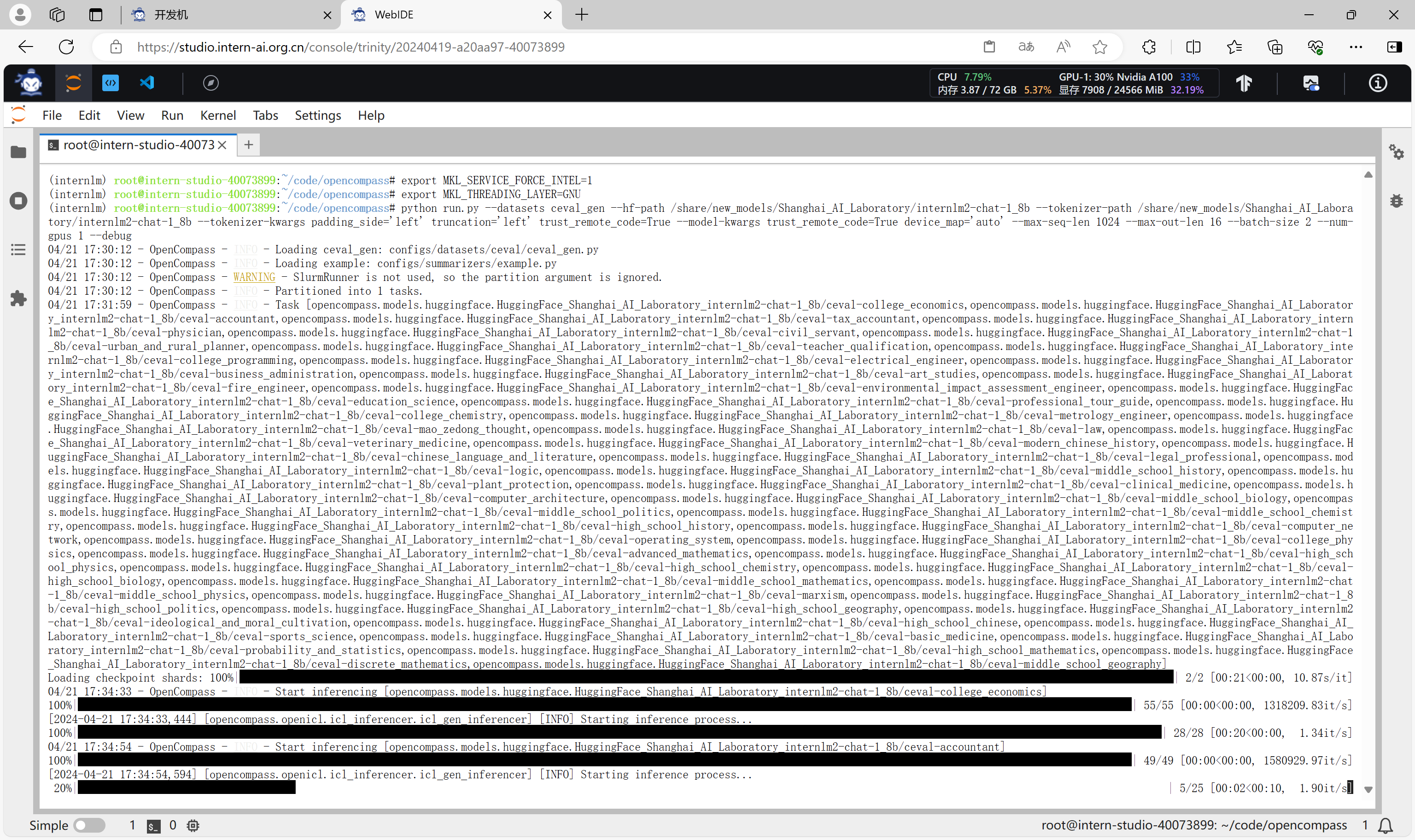
Task: Click the CPU 7.79% usage readout
Action: click(x=965, y=77)
